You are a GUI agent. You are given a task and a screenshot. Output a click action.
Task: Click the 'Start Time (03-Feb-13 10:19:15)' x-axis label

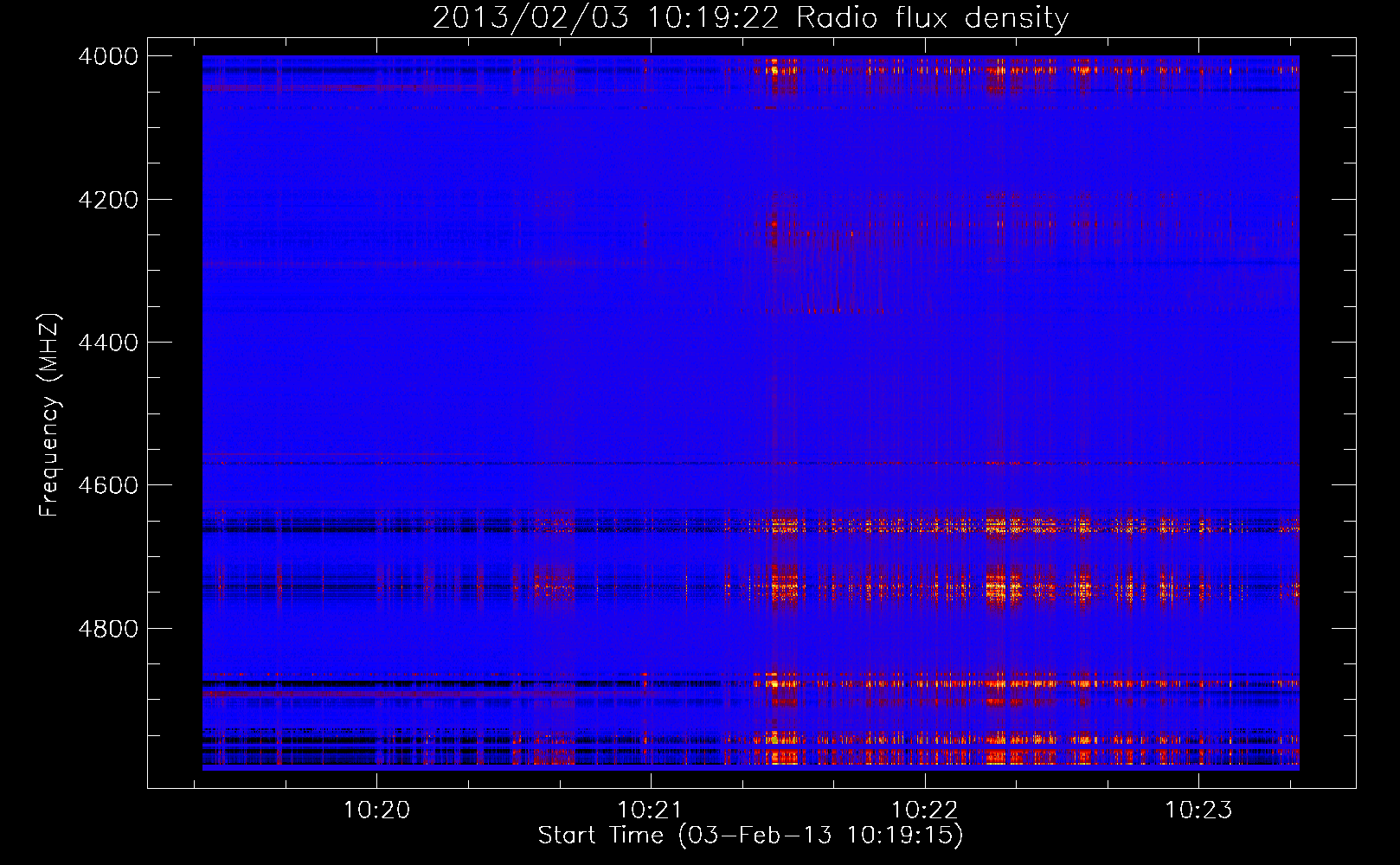750,836
